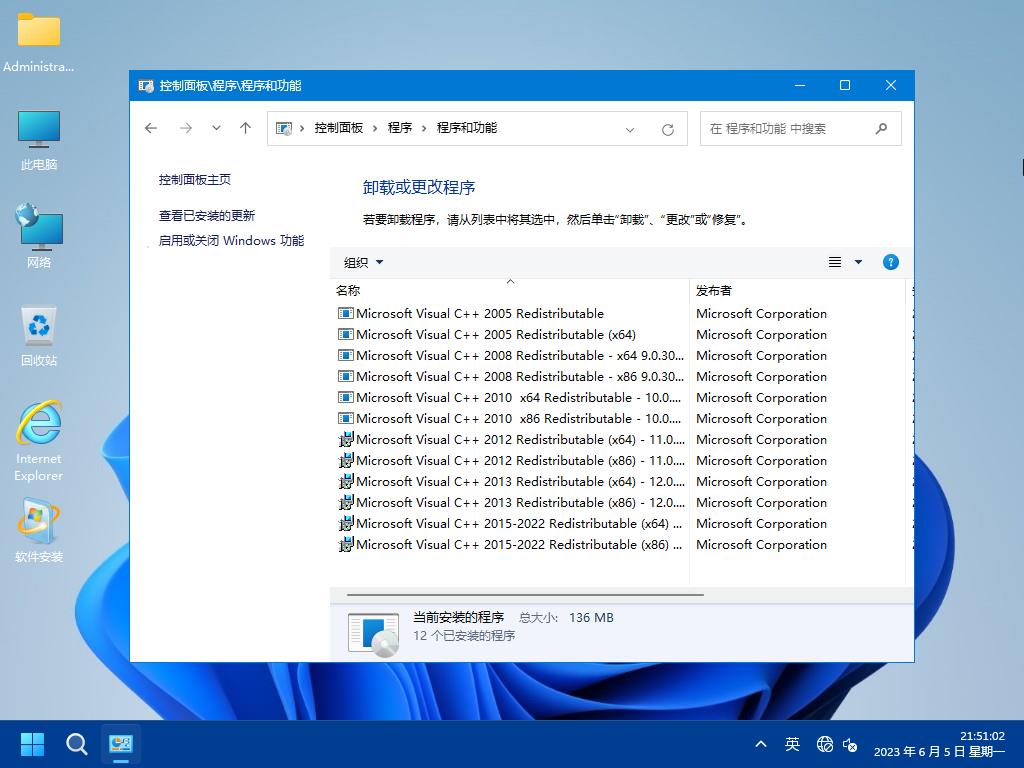Open 查看已安装的更新 link

[x=207, y=215]
